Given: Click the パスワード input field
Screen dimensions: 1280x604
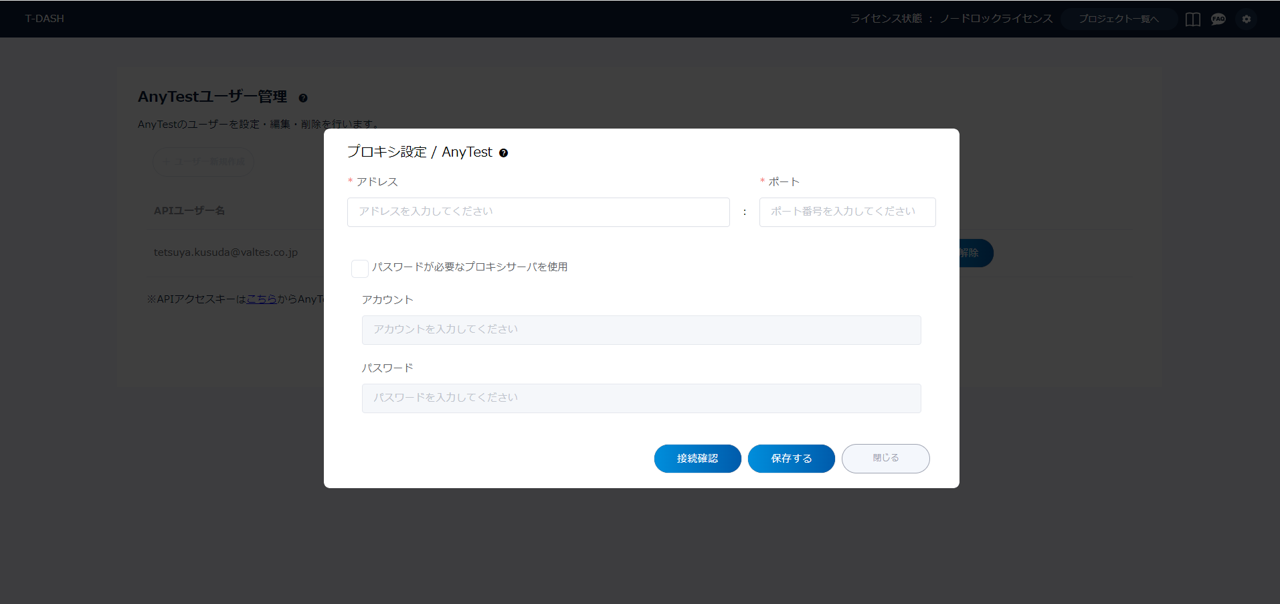Looking at the screenshot, I should click(x=641, y=398).
